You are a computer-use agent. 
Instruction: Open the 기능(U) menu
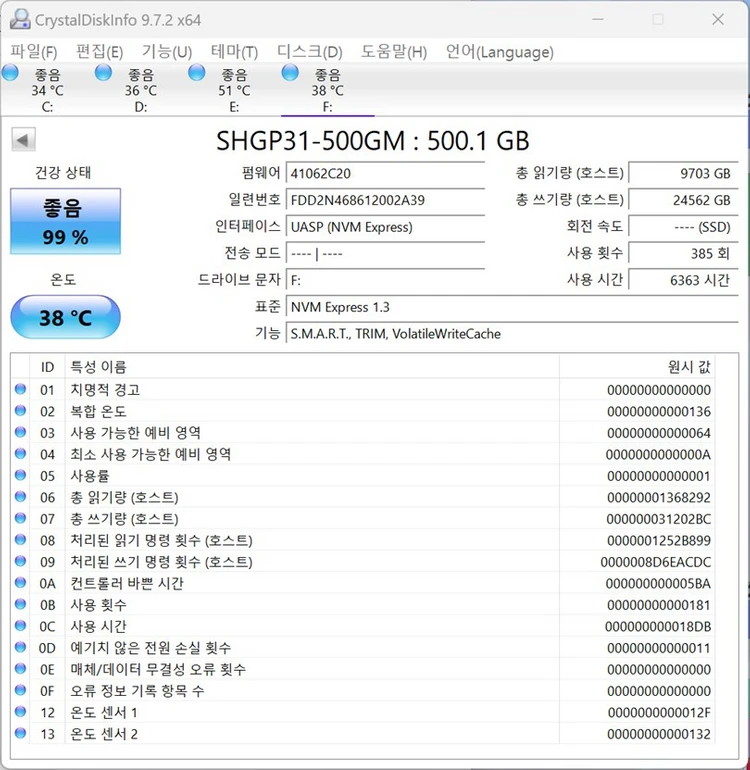[x=167, y=52]
